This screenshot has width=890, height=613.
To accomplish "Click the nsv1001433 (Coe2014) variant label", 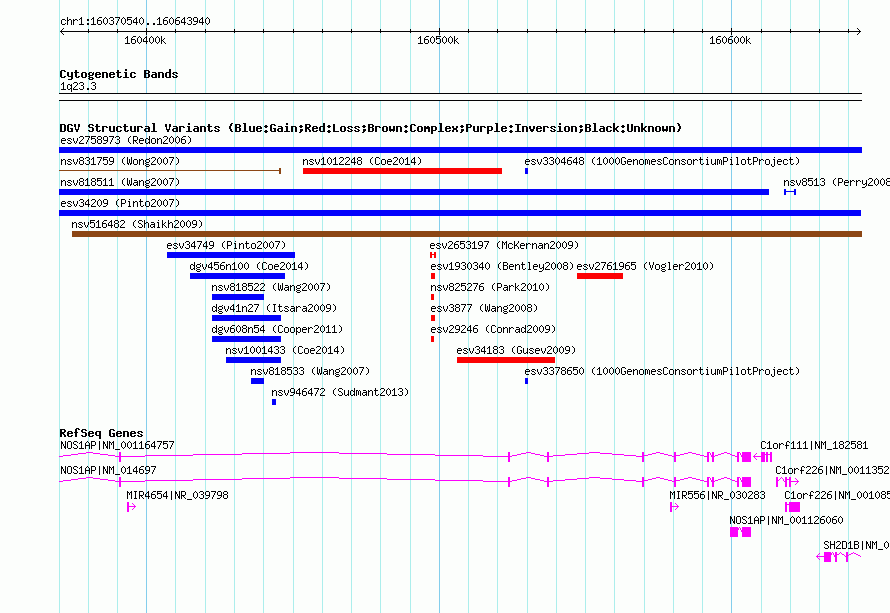I will [x=285, y=350].
